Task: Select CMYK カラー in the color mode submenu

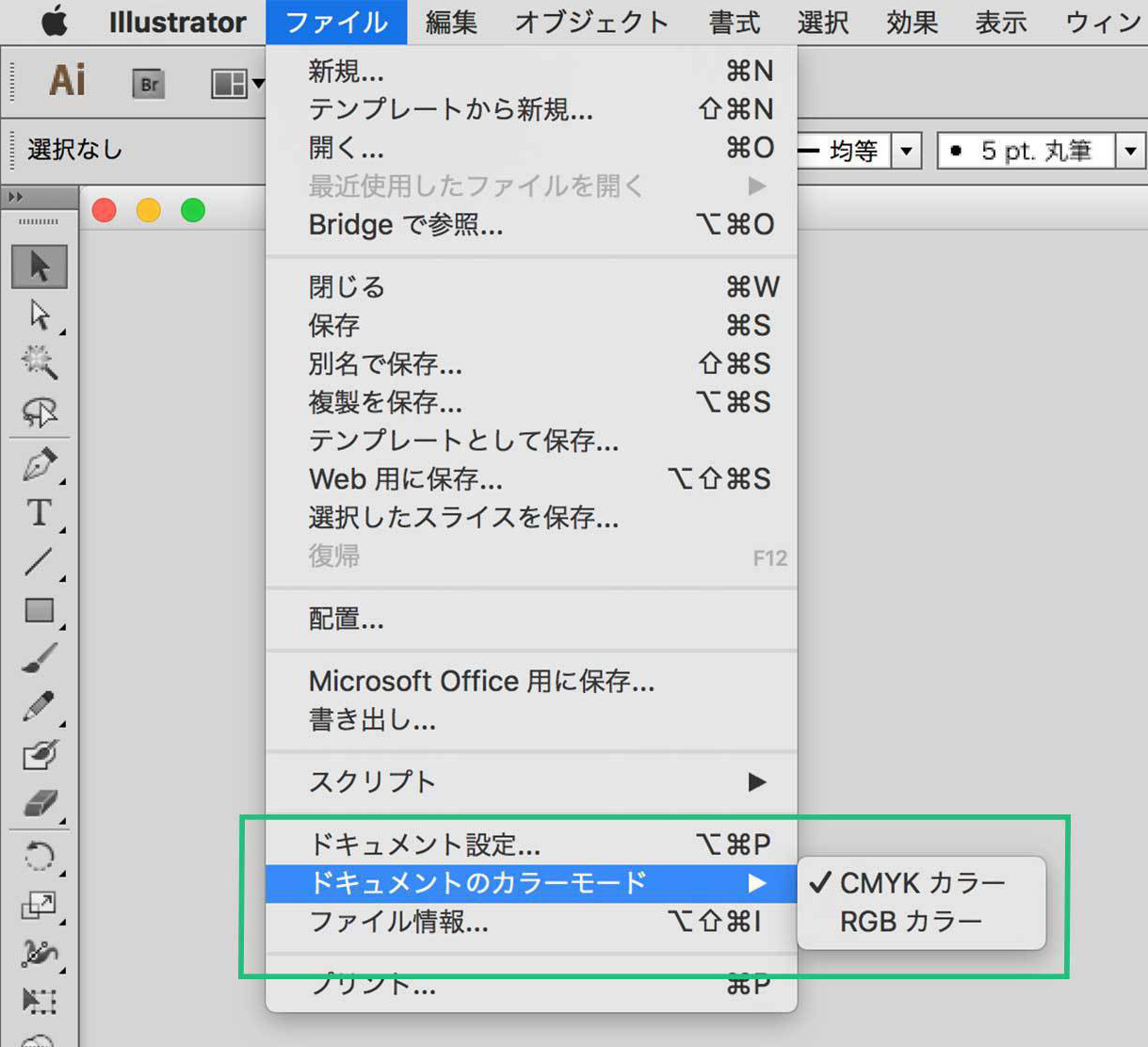Action: point(921,882)
